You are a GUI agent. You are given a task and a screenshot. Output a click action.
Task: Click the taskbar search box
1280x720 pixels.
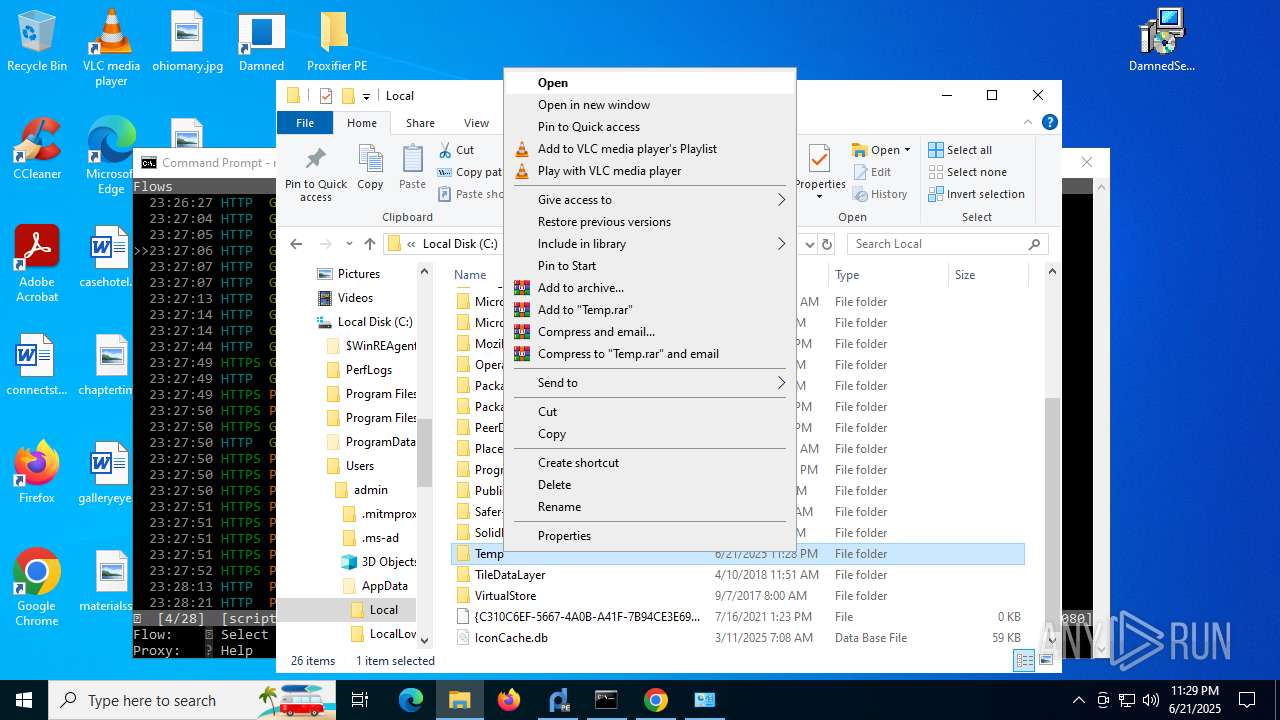[192, 700]
